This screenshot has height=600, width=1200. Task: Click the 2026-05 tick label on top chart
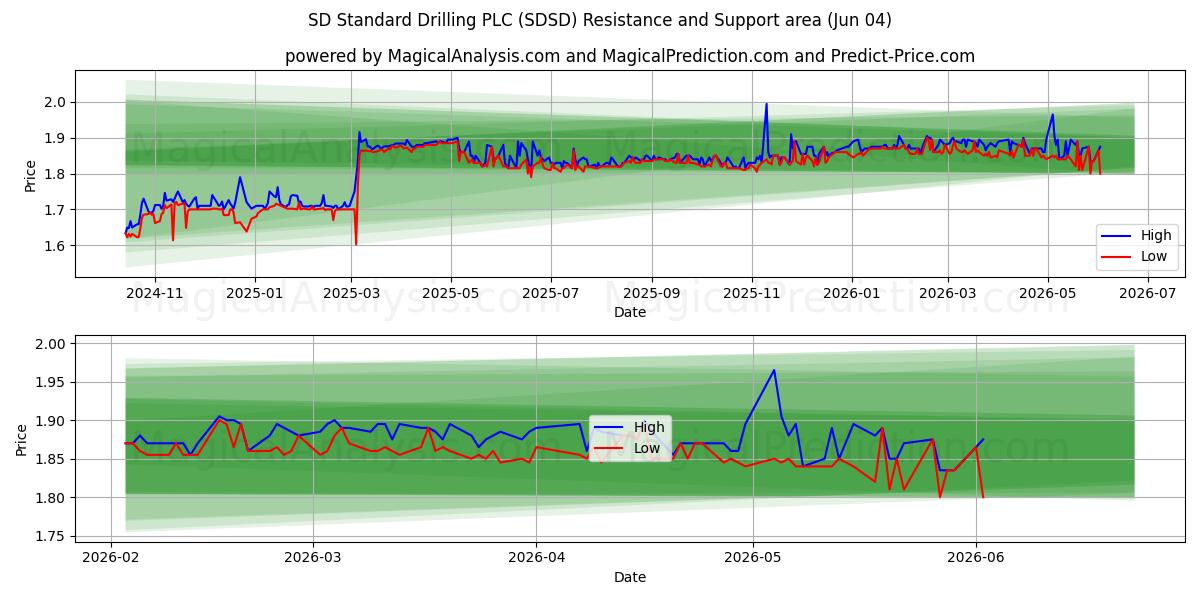(x=1048, y=293)
